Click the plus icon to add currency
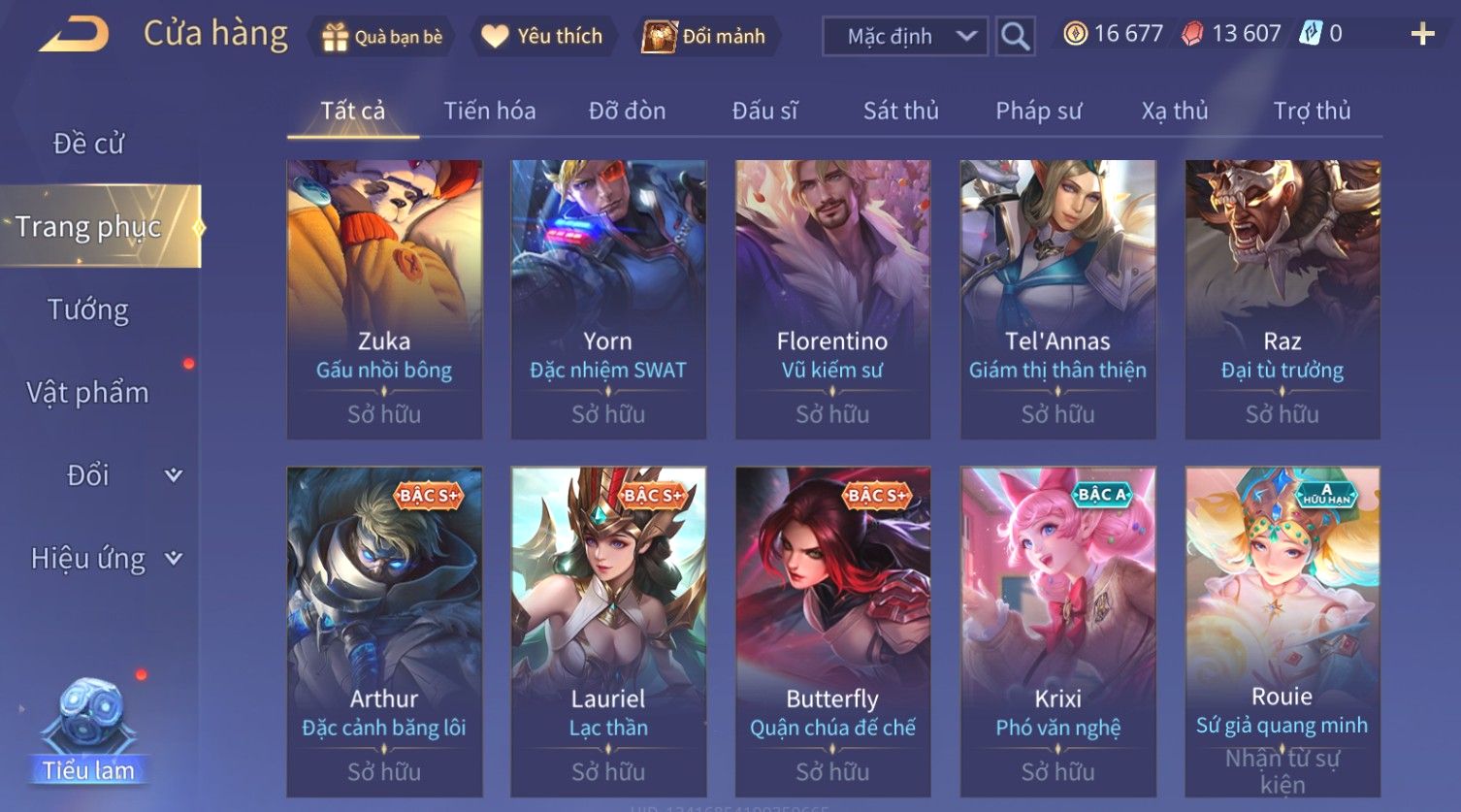 (1422, 35)
